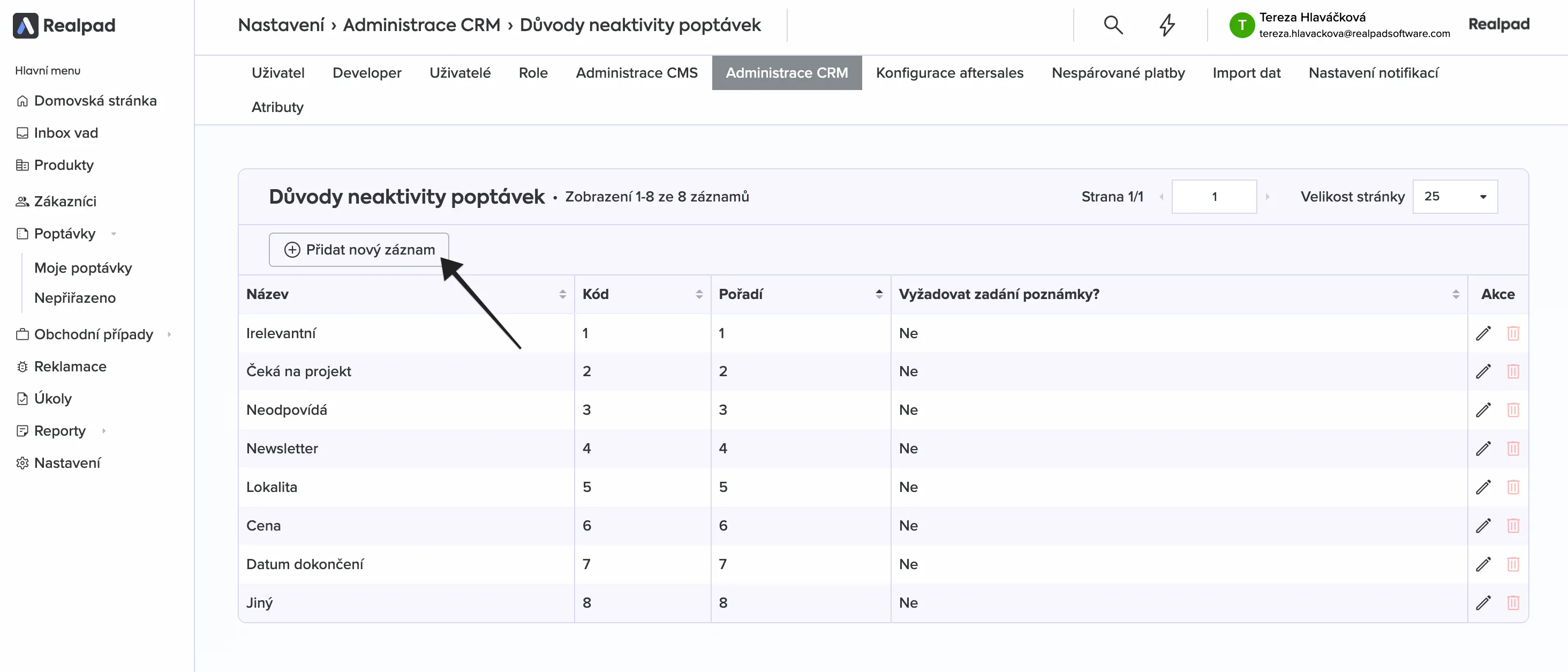Sort by Vyžadovat zadání poznámky column
Viewport: 1568px width, 672px height.
[1455, 294]
